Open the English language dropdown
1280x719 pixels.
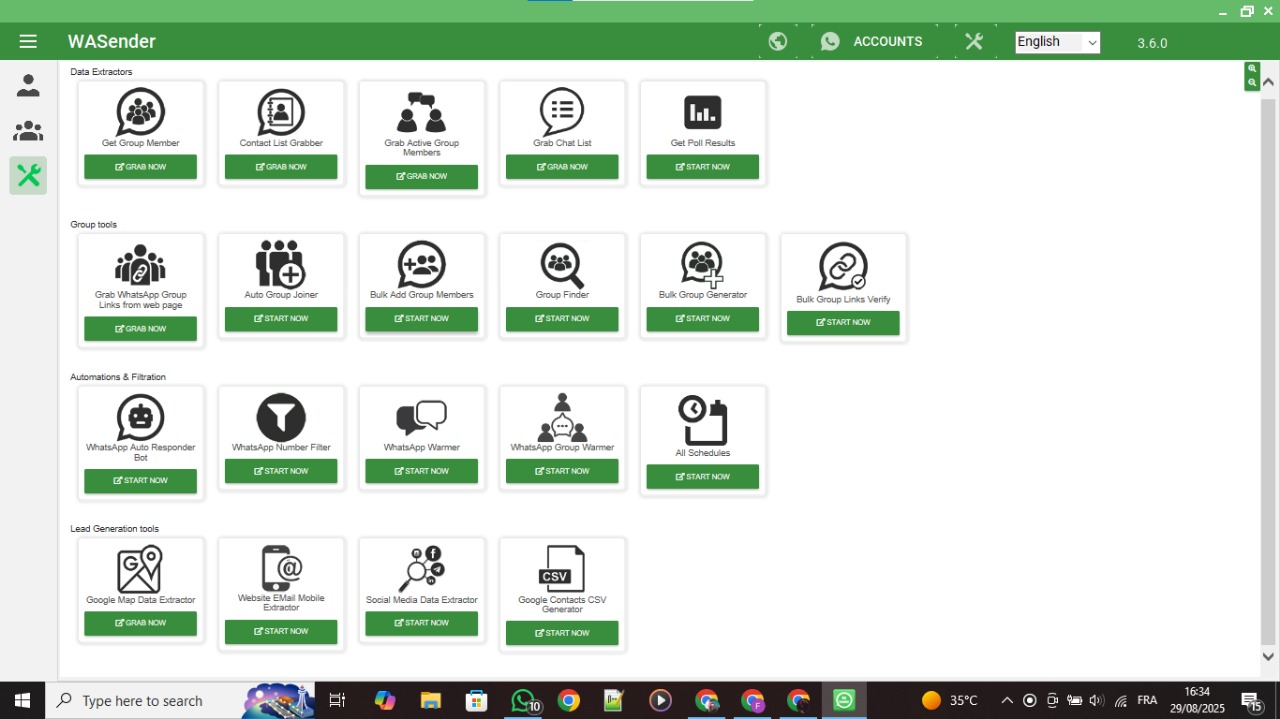[1057, 42]
